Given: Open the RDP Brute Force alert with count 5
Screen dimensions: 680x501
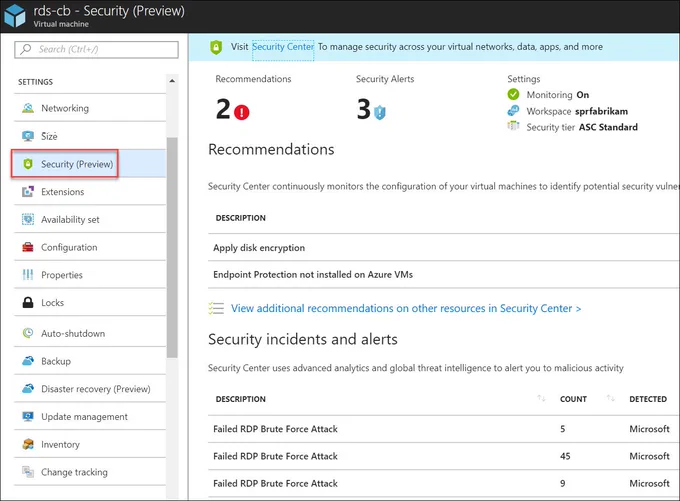Looking at the screenshot, I should pyautogui.click(x=444, y=429).
